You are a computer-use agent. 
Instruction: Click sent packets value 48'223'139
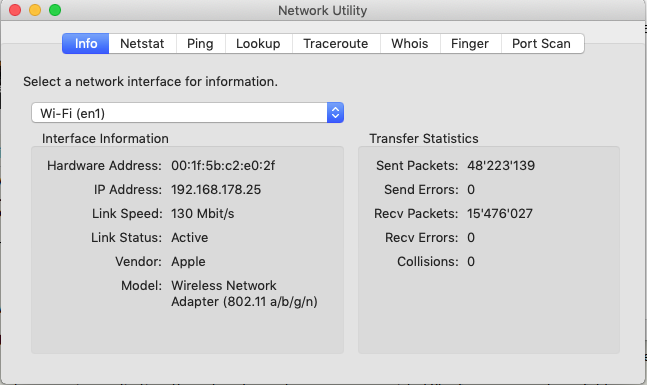pos(501,165)
